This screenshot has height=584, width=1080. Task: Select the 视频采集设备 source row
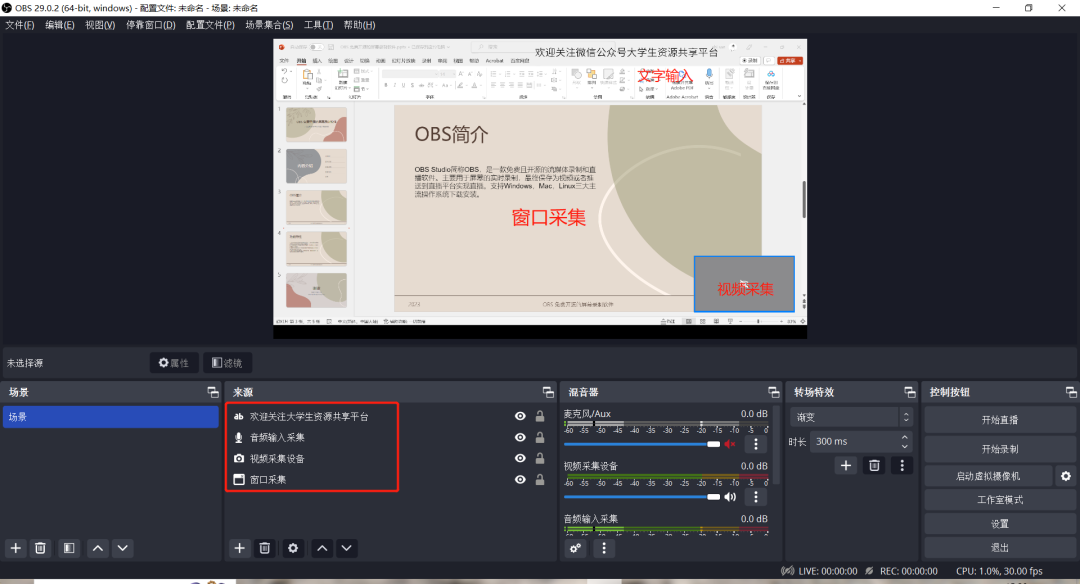pos(389,458)
